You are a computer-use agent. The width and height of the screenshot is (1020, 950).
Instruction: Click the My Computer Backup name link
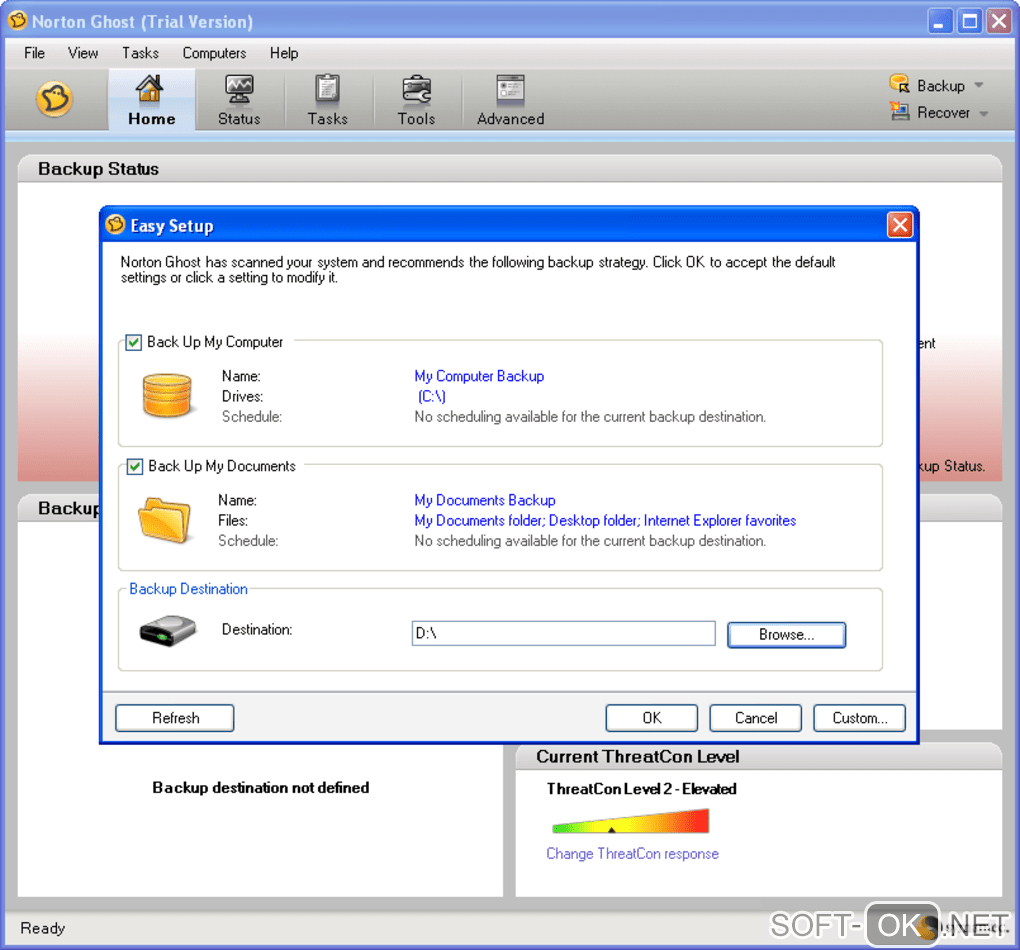click(479, 376)
